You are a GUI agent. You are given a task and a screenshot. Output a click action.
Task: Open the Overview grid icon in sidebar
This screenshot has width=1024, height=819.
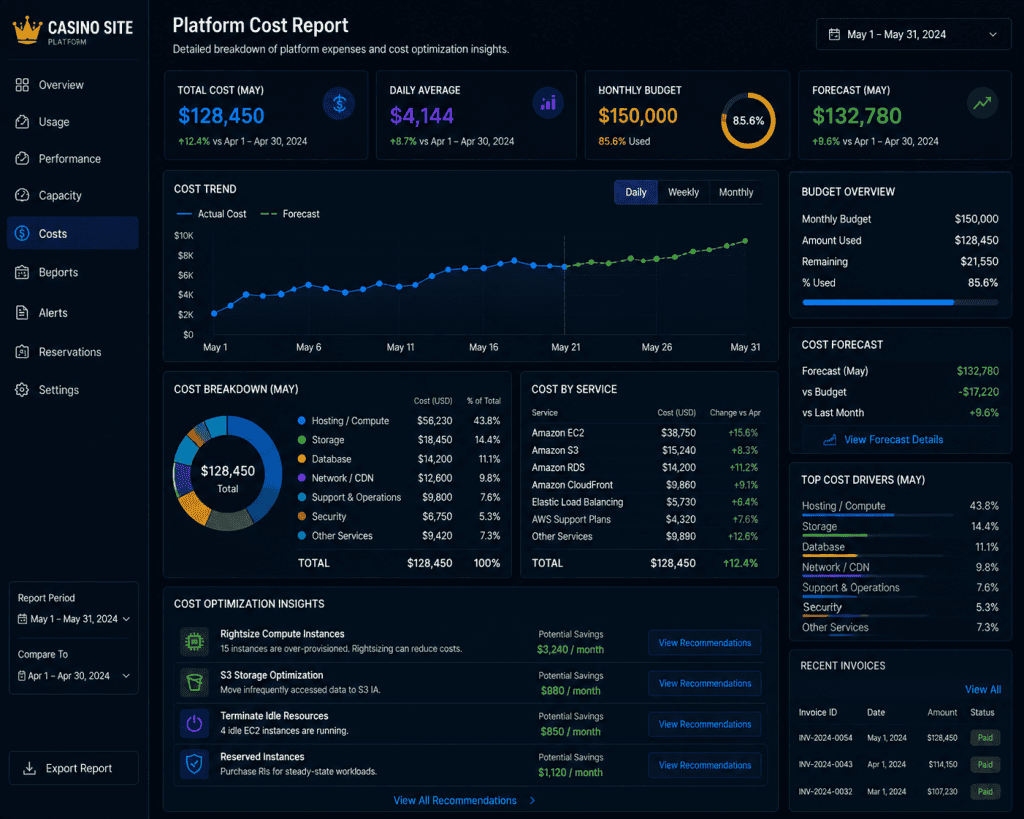coord(22,85)
